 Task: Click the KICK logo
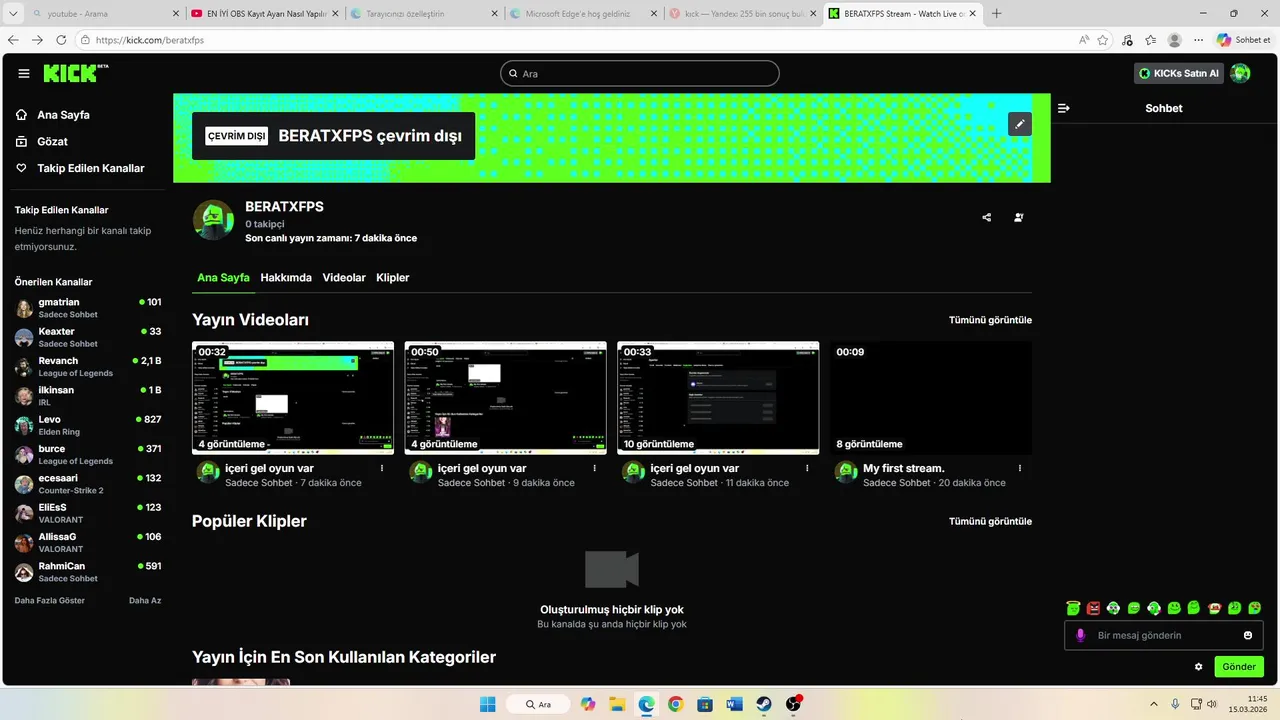(x=75, y=73)
